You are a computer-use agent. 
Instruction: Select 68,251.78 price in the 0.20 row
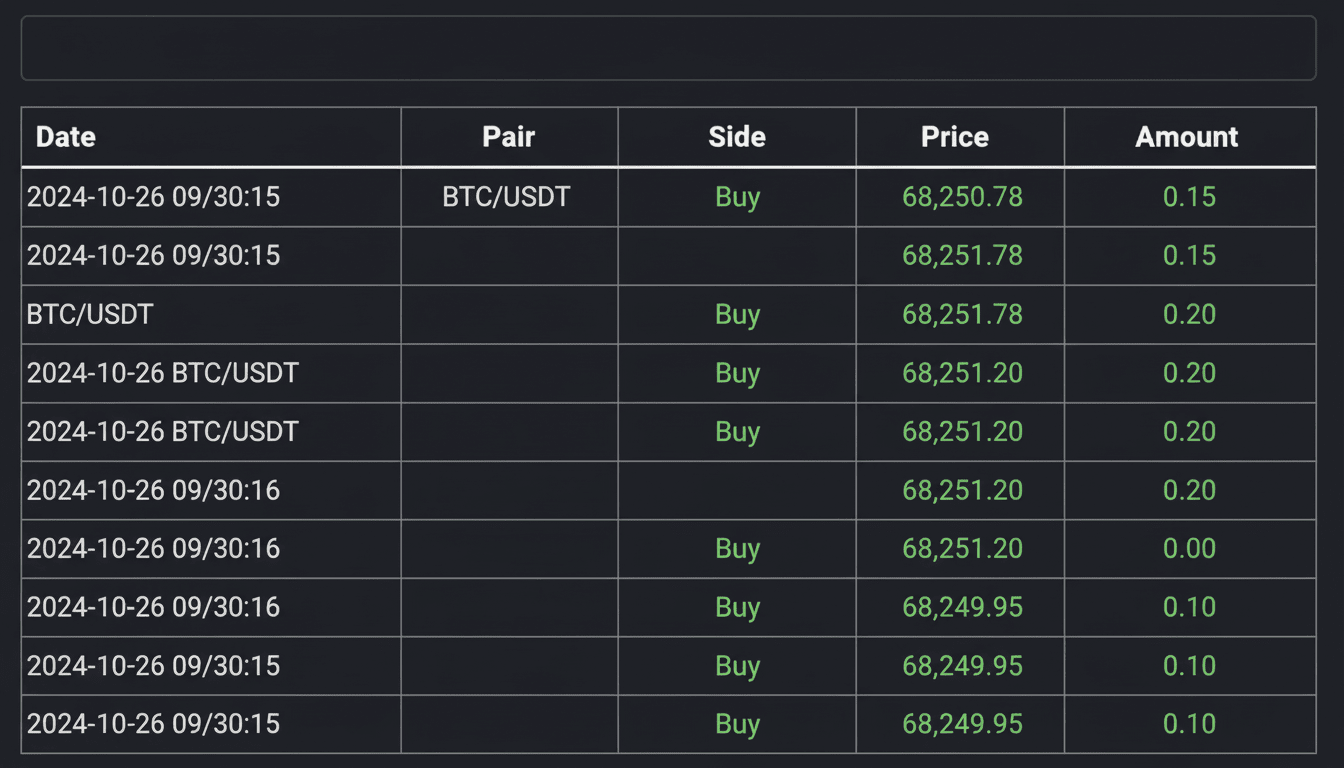962,315
